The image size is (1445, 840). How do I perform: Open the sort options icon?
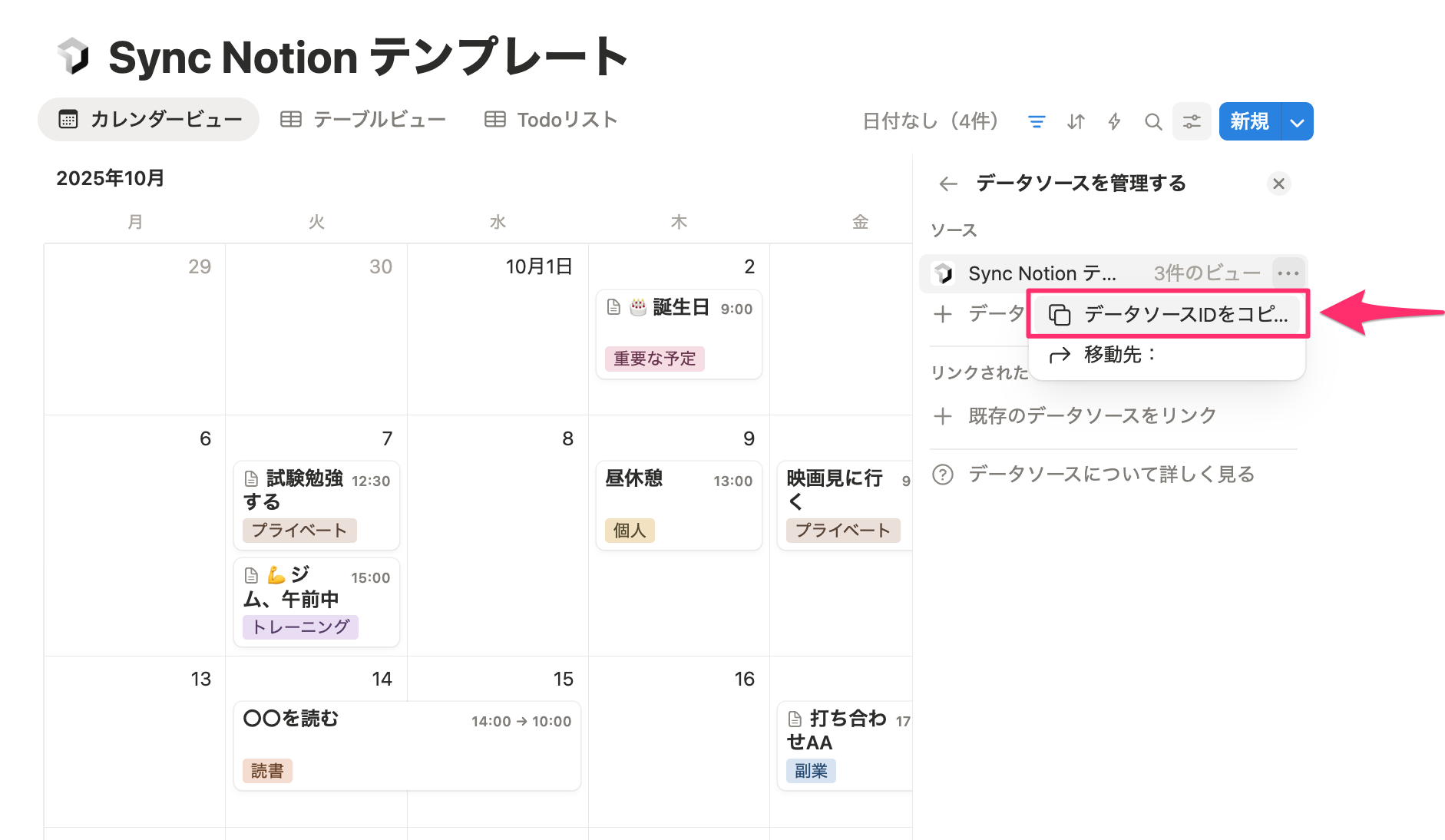coord(1076,121)
